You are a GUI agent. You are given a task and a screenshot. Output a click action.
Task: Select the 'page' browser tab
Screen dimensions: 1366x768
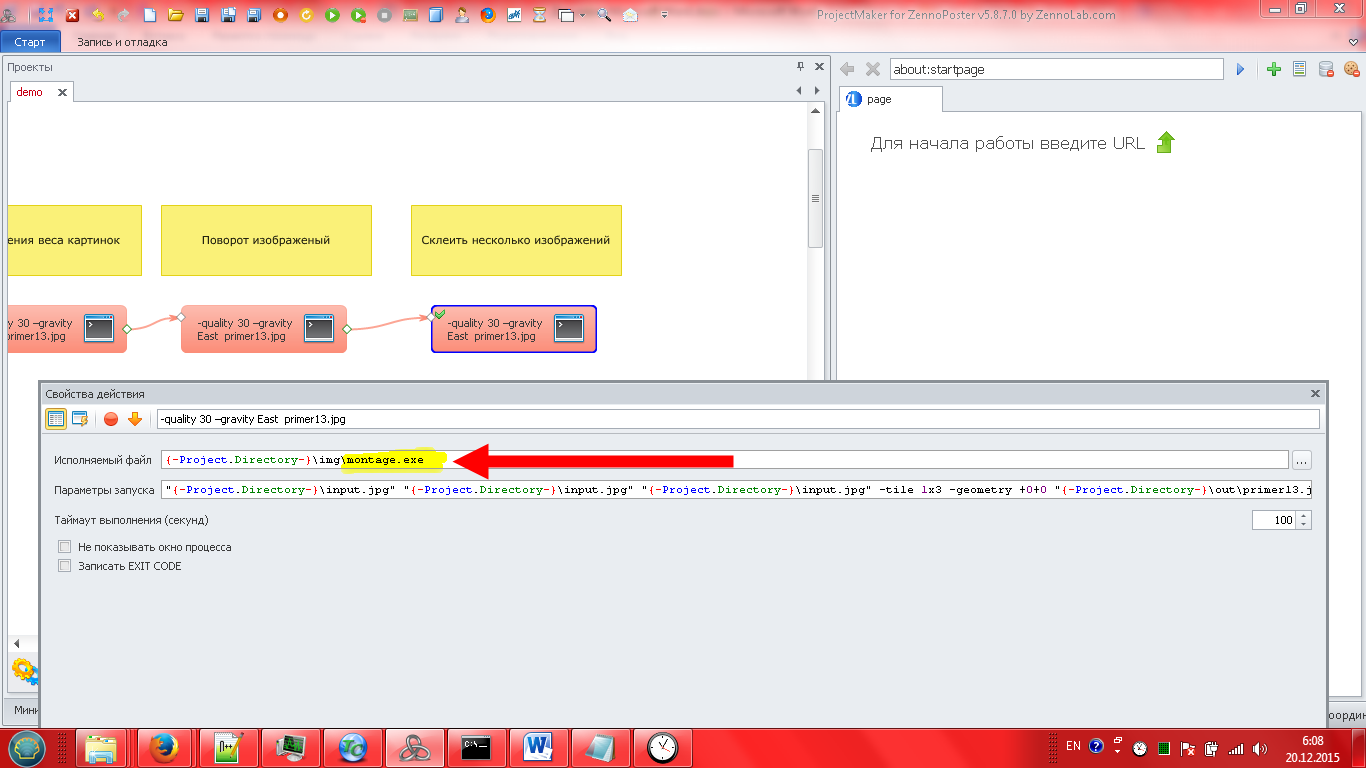[890, 99]
